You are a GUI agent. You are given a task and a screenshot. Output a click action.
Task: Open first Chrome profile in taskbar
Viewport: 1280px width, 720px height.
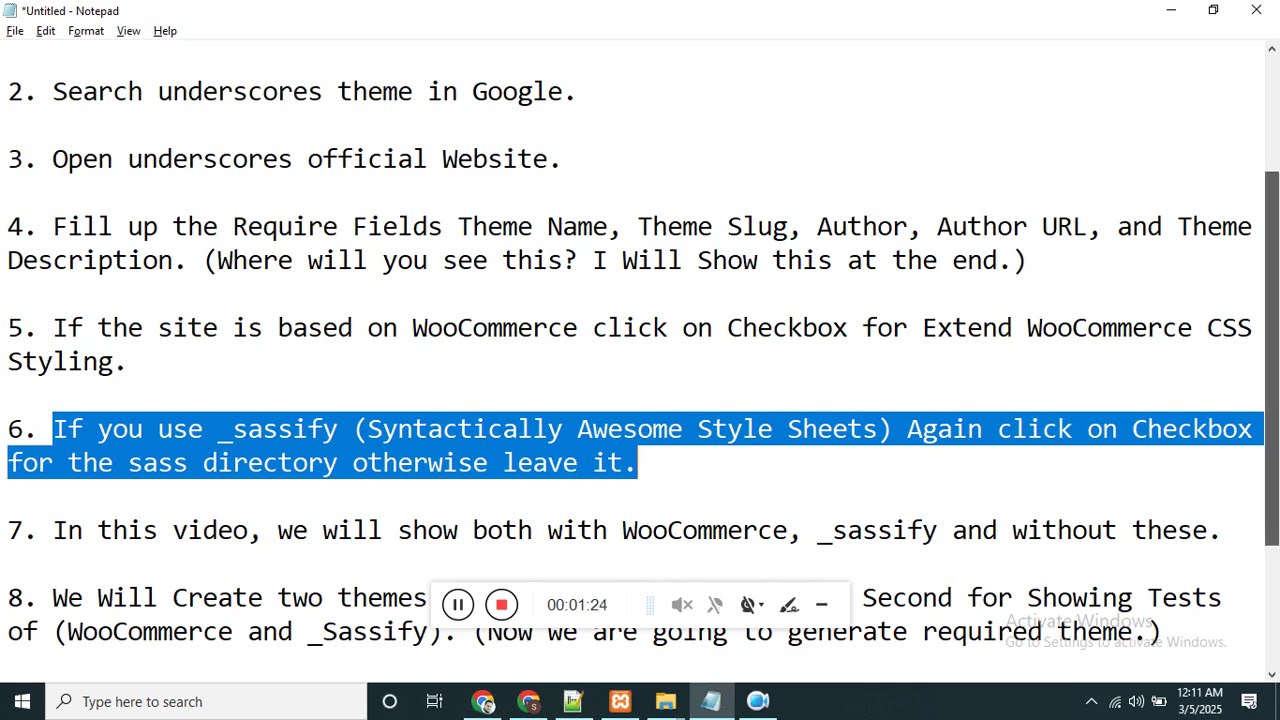(x=484, y=701)
